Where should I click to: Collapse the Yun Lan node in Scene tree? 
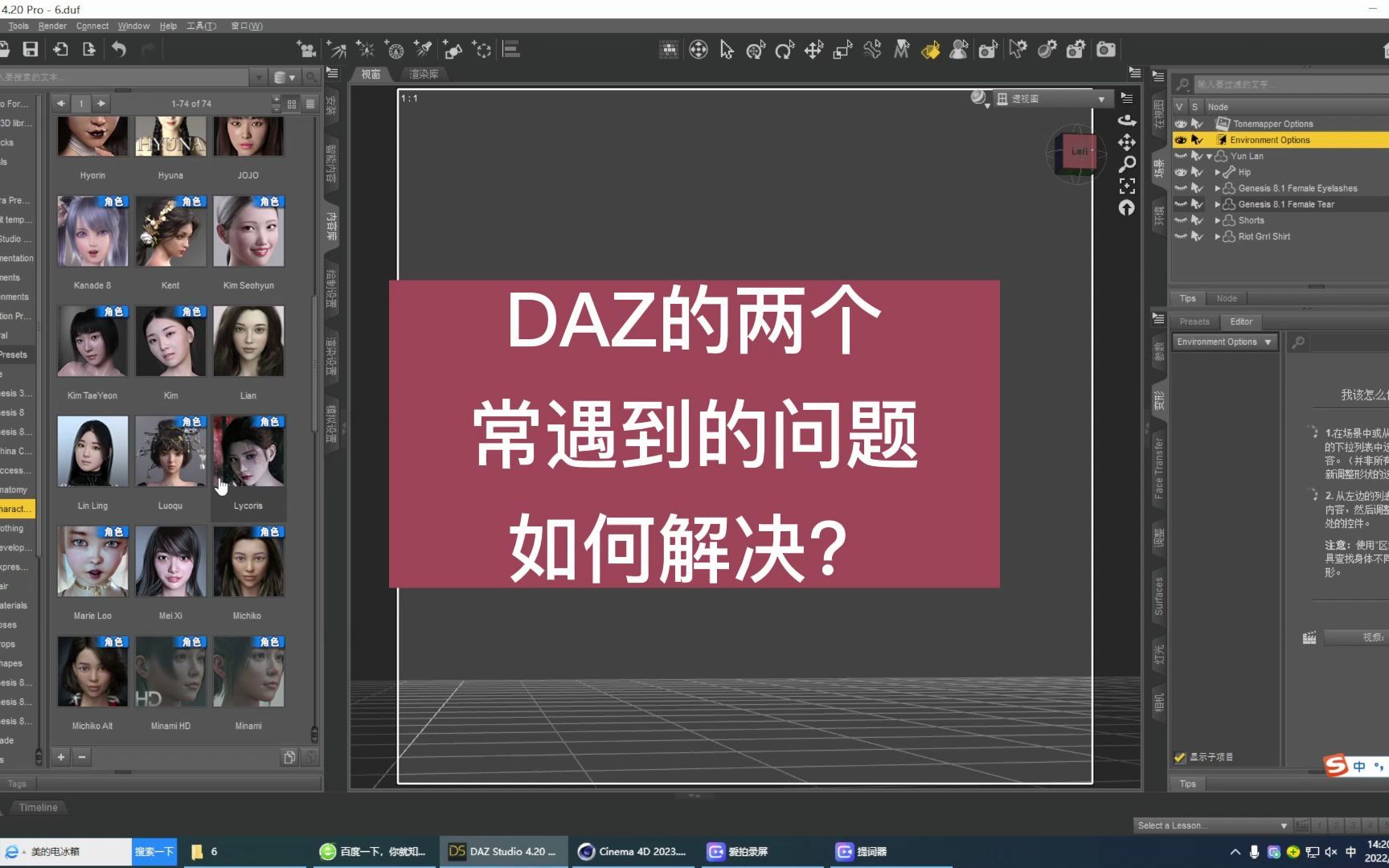point(1209,156)
